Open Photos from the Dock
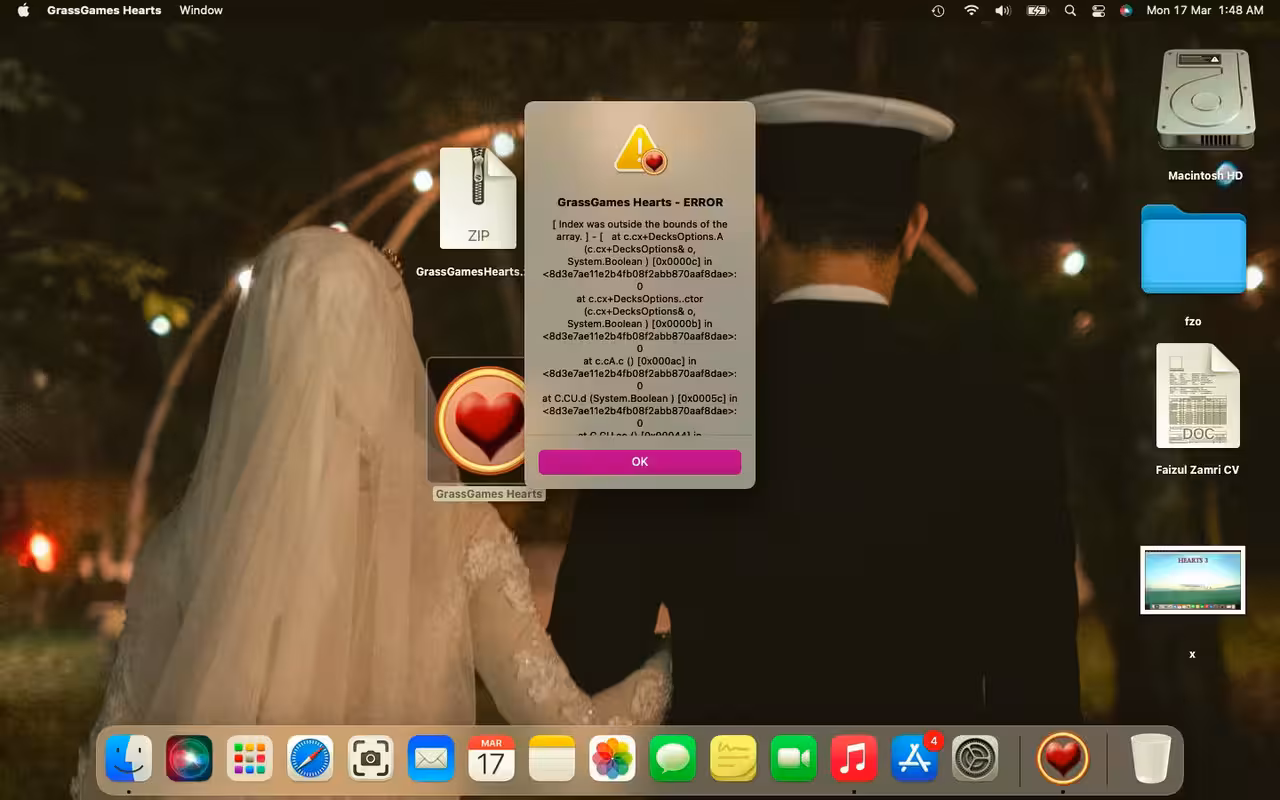Screen dimensions: 1280x800 pyautogui.click(x=612, y=758)
